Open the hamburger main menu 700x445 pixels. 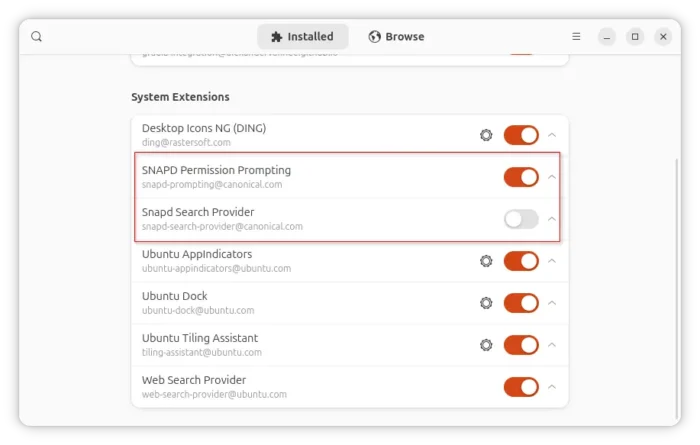point(576,37)
